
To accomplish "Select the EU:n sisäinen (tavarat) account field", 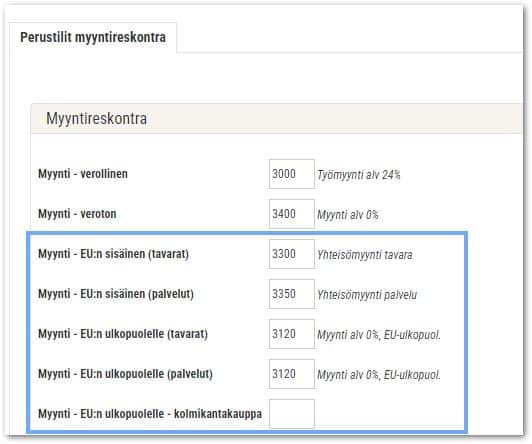I will (x=292, y=254).
